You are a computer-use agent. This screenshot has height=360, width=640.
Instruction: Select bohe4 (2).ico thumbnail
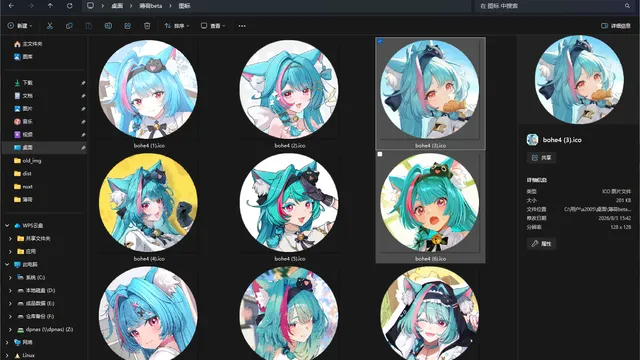[289, 89]
